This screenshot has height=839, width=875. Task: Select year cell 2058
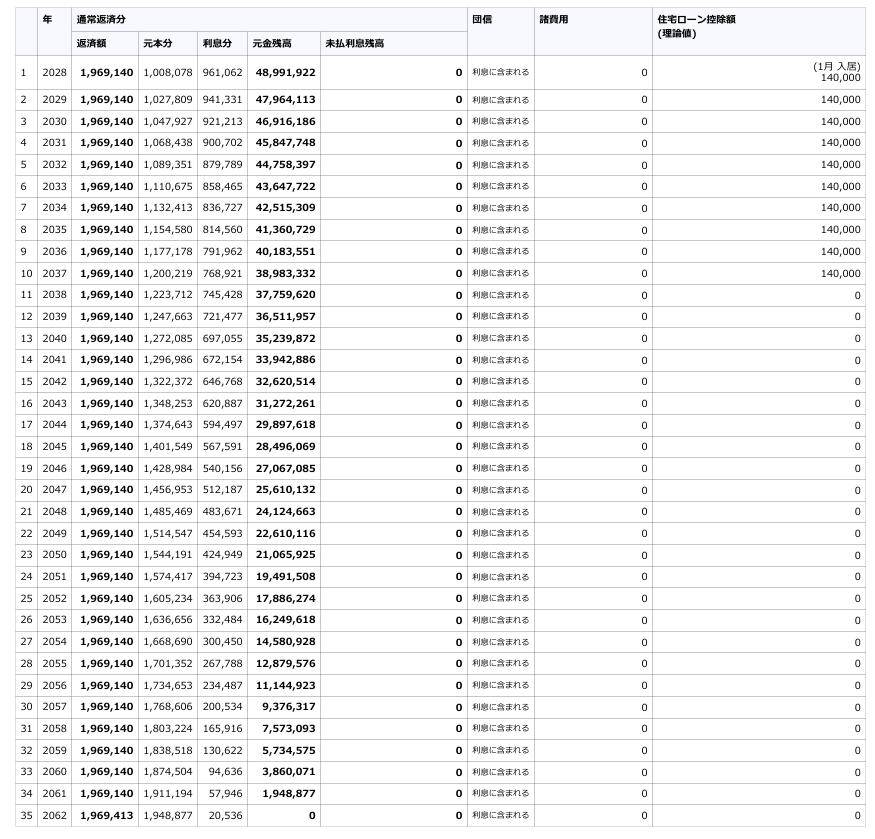pyautogui.click(x=54, y=728)
